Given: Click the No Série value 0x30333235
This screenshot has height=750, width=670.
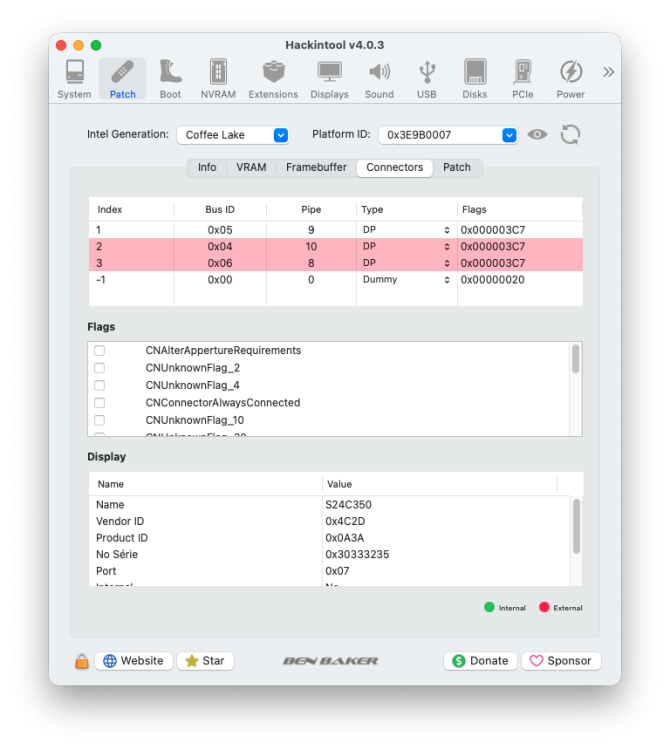Looking at the screenshot, I should tap(357, 554).
